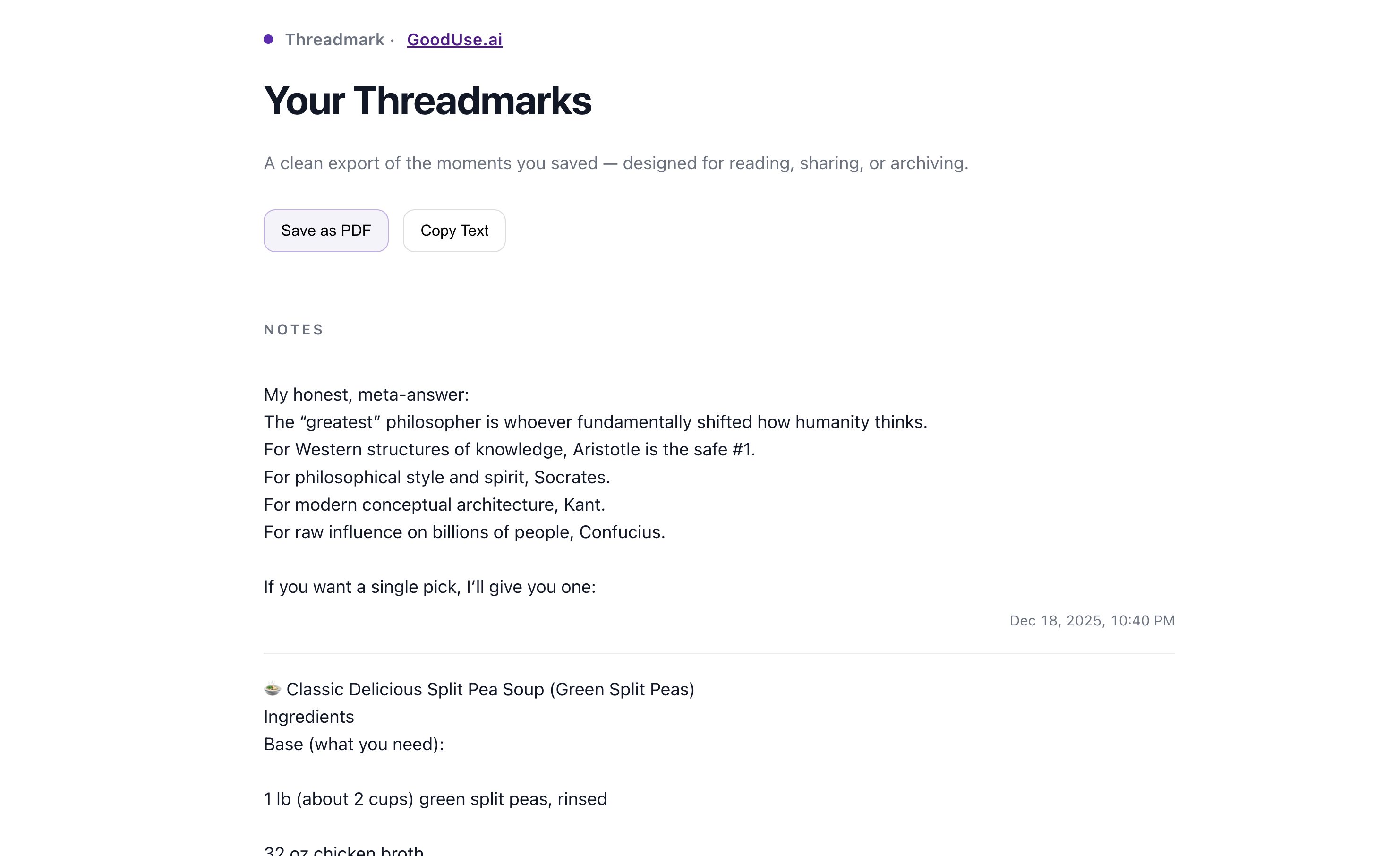The height and width of the screenshot is (856, 1400).
Task: Click the Dec 18, 2025 timestamp
Action: [x=1092, y=620]
